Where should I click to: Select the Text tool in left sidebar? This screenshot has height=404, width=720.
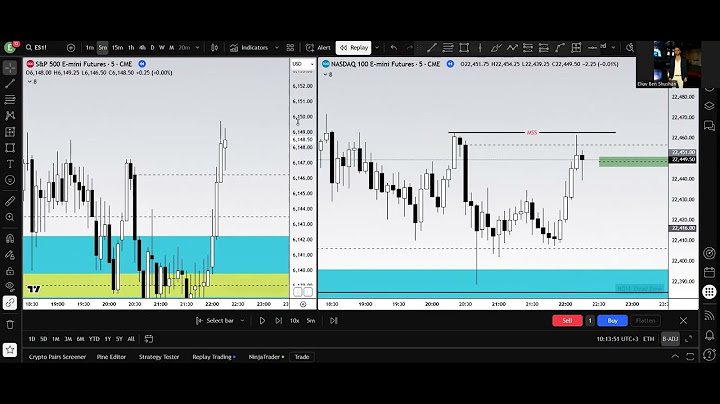point(10,164)
